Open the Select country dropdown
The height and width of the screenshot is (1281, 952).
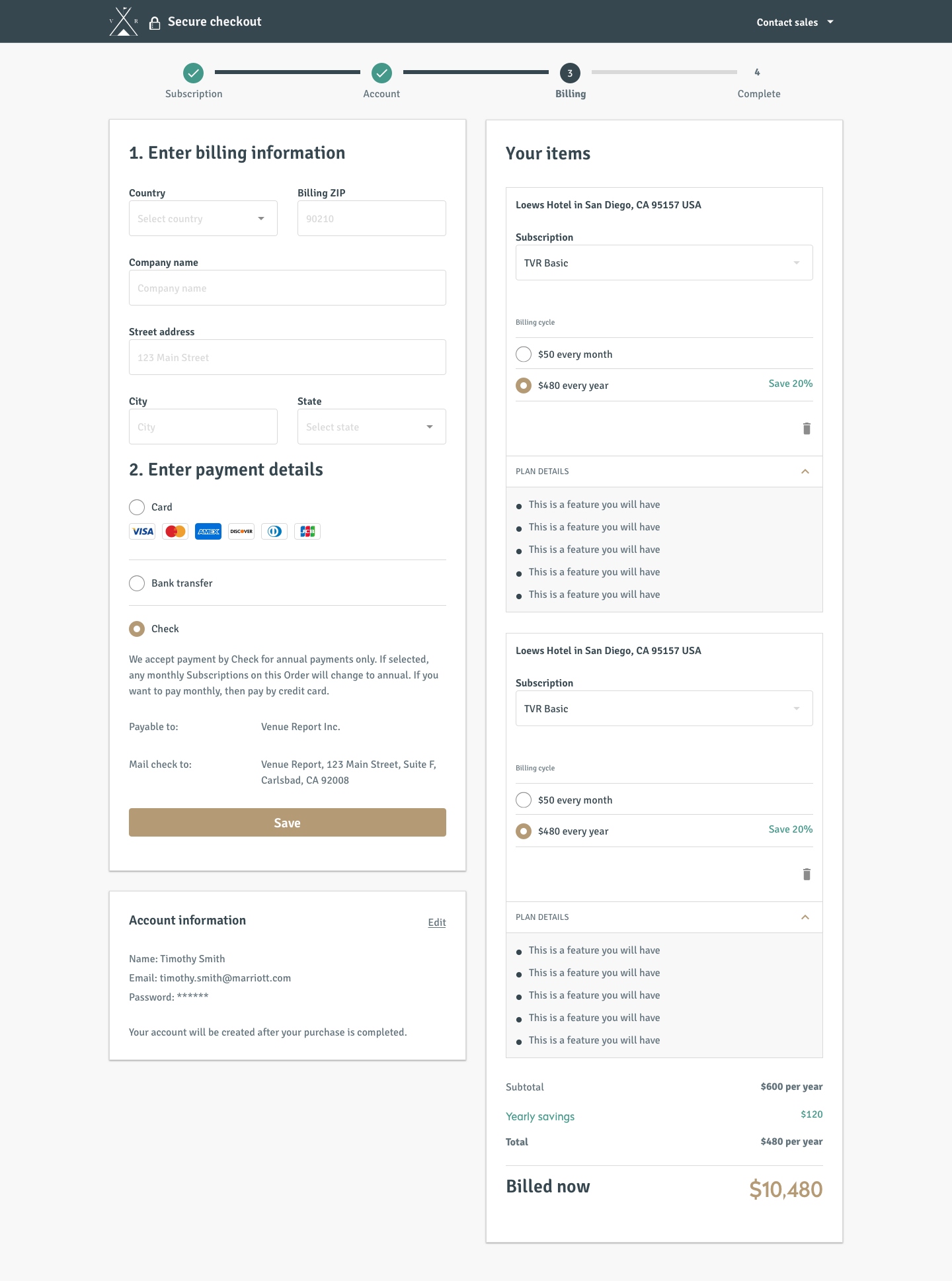point(203,218)
